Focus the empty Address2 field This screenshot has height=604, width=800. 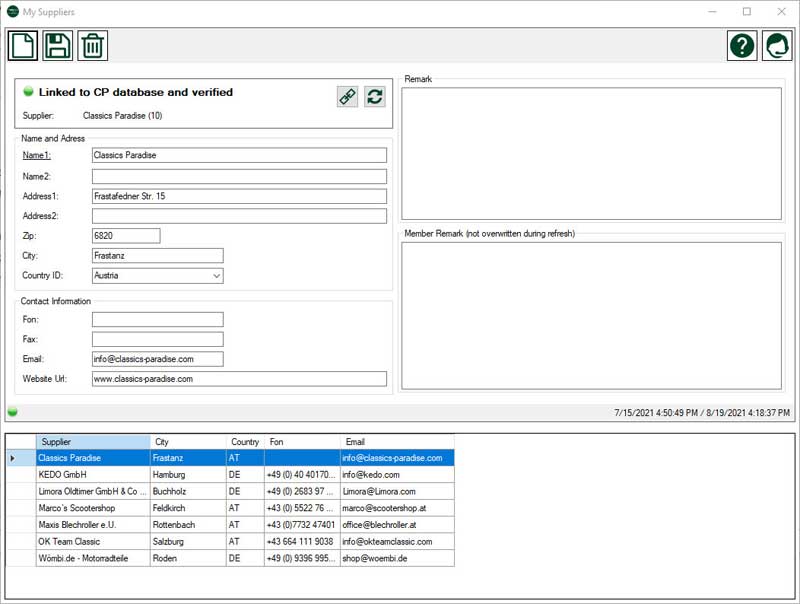pyautogui.click(x=239, y=216)
